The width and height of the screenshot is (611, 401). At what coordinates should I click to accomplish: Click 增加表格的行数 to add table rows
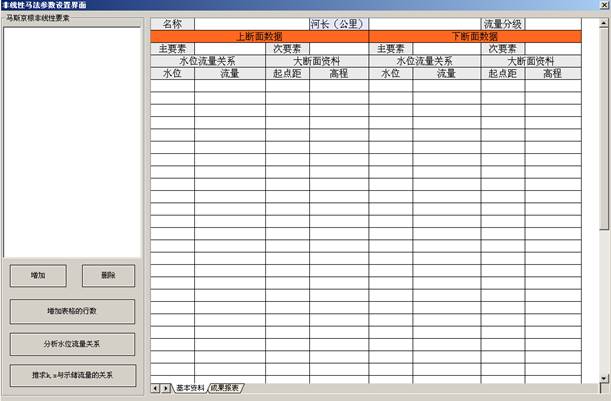pyautogui.click(x=72, y=311)
